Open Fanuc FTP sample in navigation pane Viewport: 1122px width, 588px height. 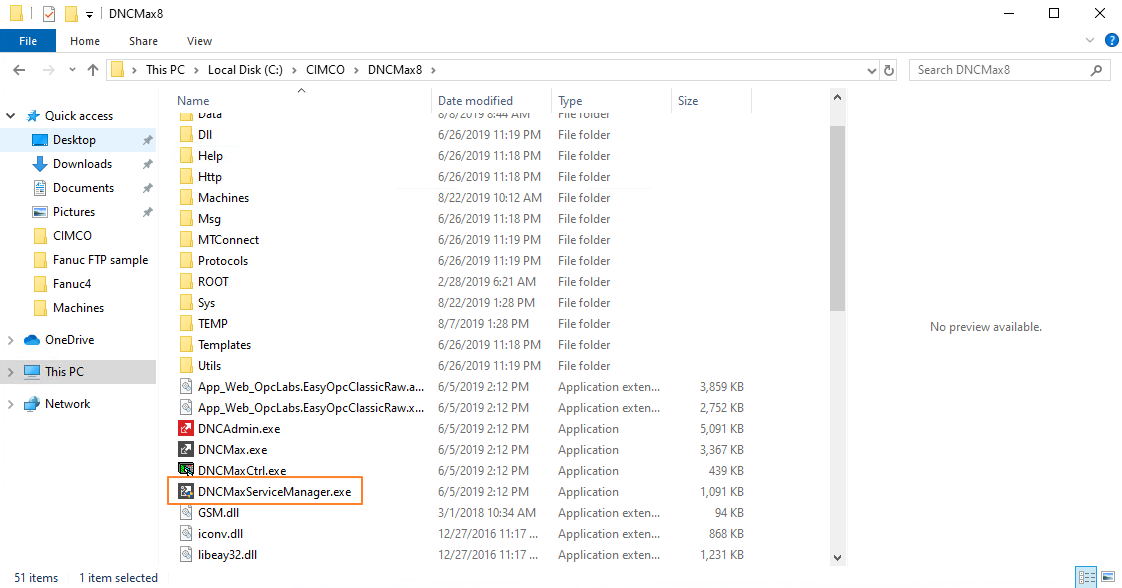tap(100, 260)
